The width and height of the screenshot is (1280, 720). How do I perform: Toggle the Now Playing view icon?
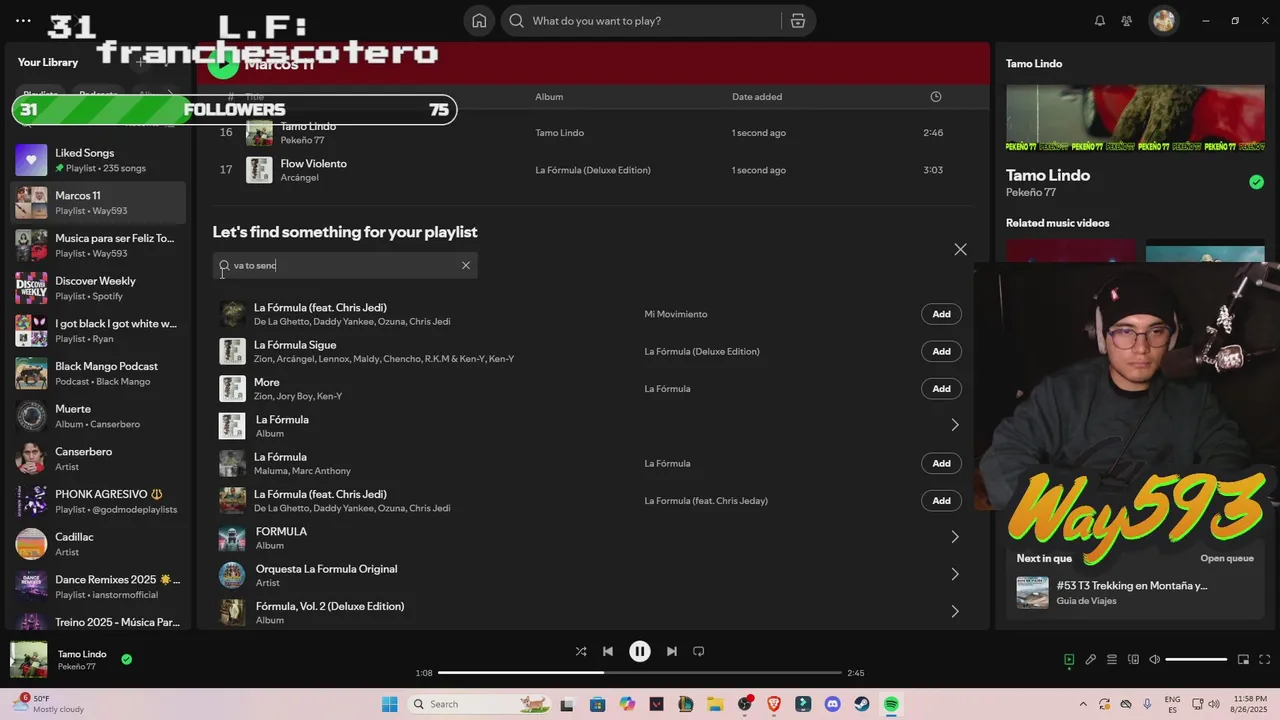coord(1069,660)
